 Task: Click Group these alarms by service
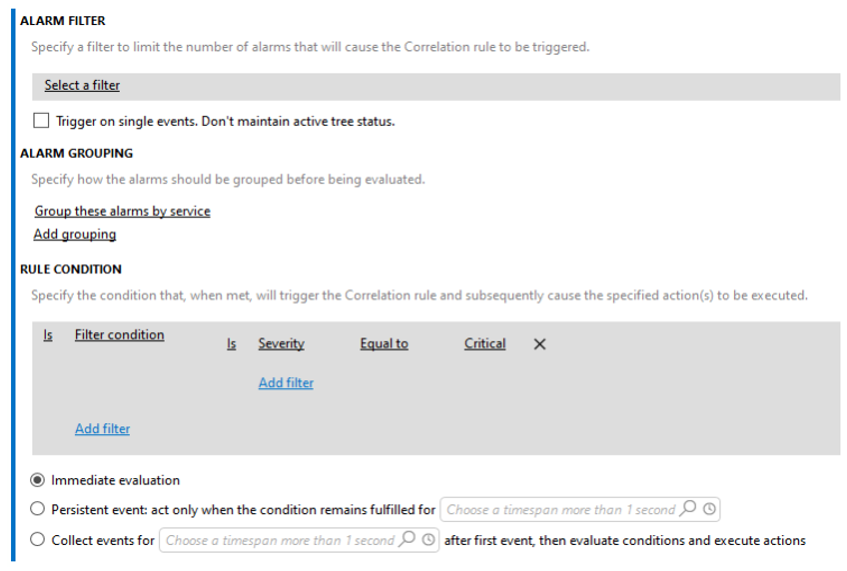pyautogui.click(x=122, y=211)
